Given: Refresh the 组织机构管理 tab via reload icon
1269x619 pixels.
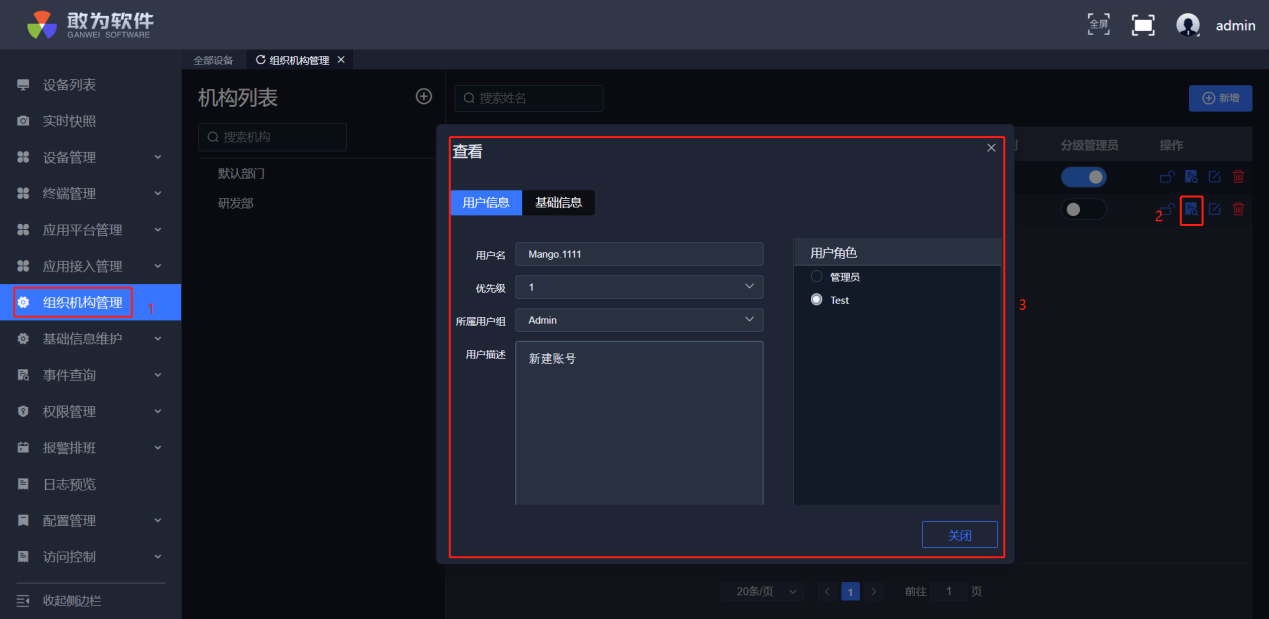Looking at the screenshot, I should coord(261,60).
